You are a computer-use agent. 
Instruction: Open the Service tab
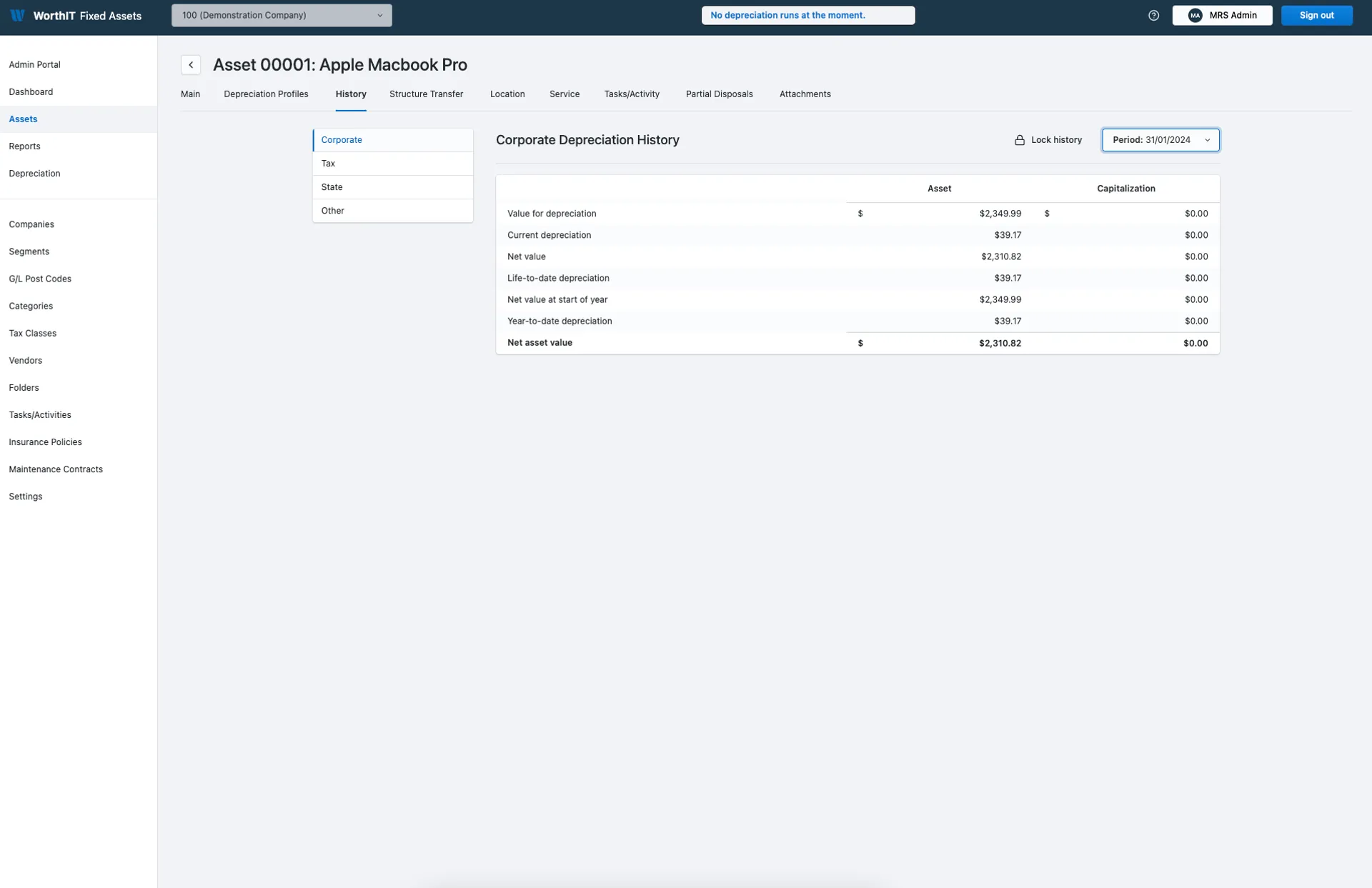tap(565, 94)
